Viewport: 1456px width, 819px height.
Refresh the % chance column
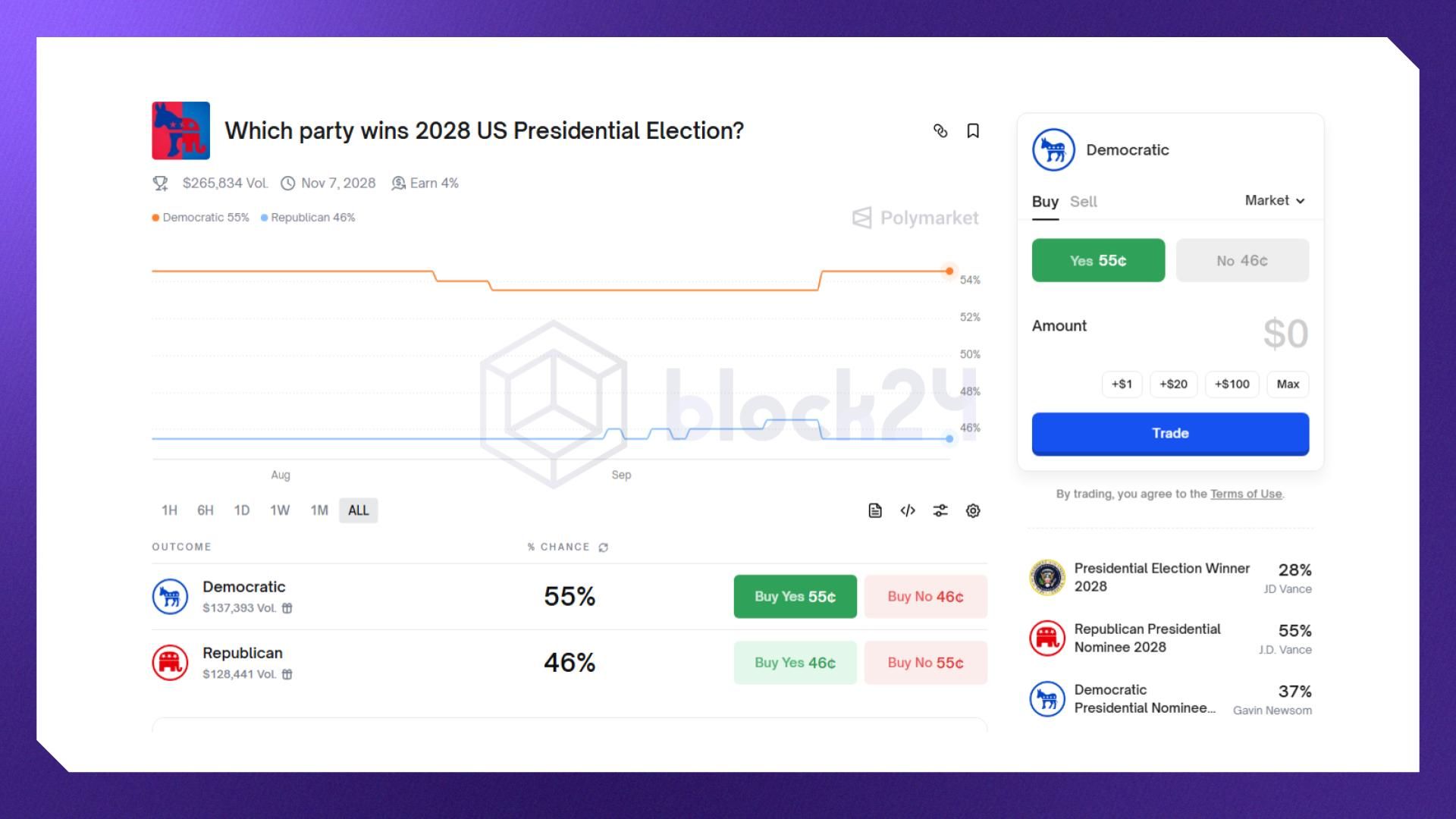pyautogui.click(x=604, y=548)
